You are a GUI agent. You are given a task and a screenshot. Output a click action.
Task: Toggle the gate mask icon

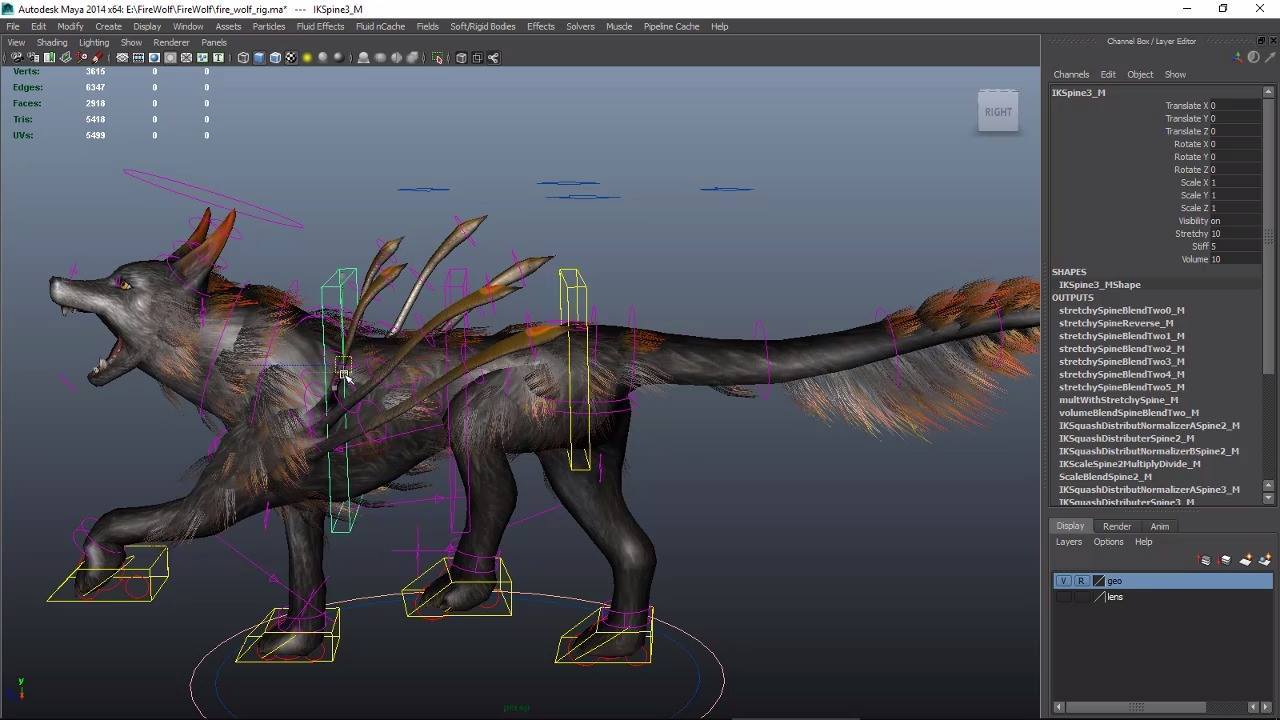170,58
